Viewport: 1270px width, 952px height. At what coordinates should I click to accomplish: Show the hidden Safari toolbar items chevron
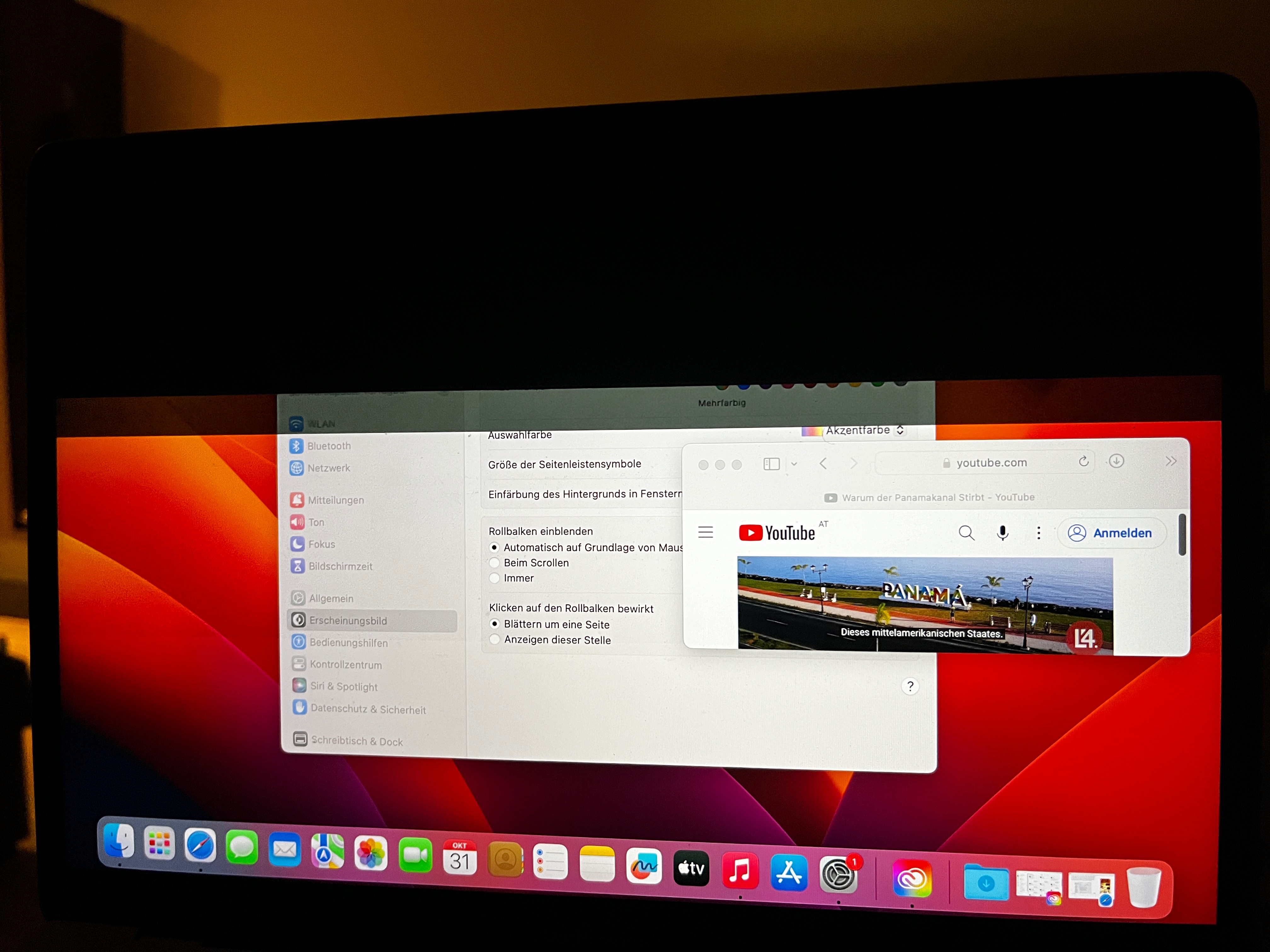1171,461
